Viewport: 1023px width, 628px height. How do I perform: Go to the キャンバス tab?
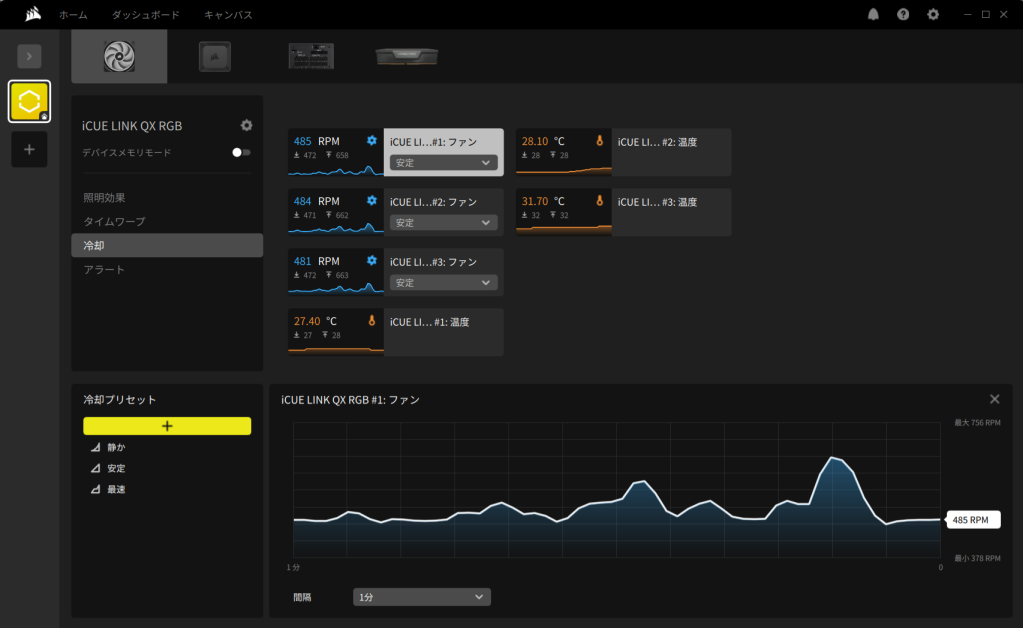click(228, 14)
